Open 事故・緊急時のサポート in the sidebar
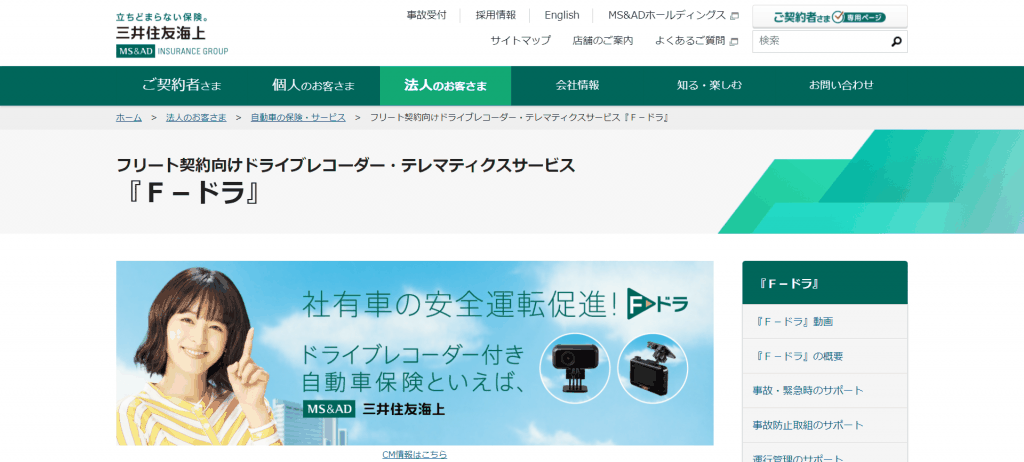The width and height of the screenshot is (1024, 462). point(825,391)
